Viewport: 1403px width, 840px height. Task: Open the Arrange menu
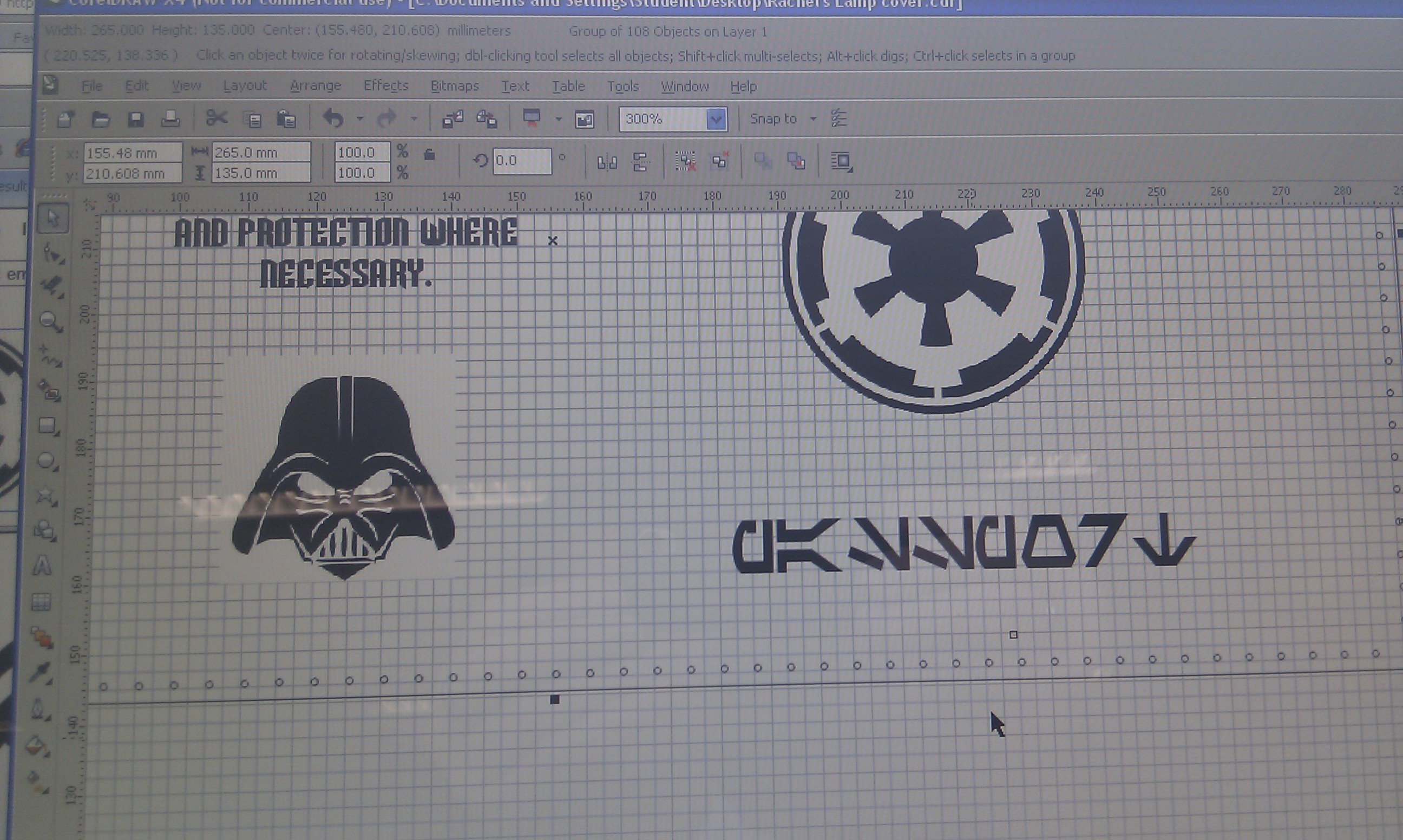(315, 86)
